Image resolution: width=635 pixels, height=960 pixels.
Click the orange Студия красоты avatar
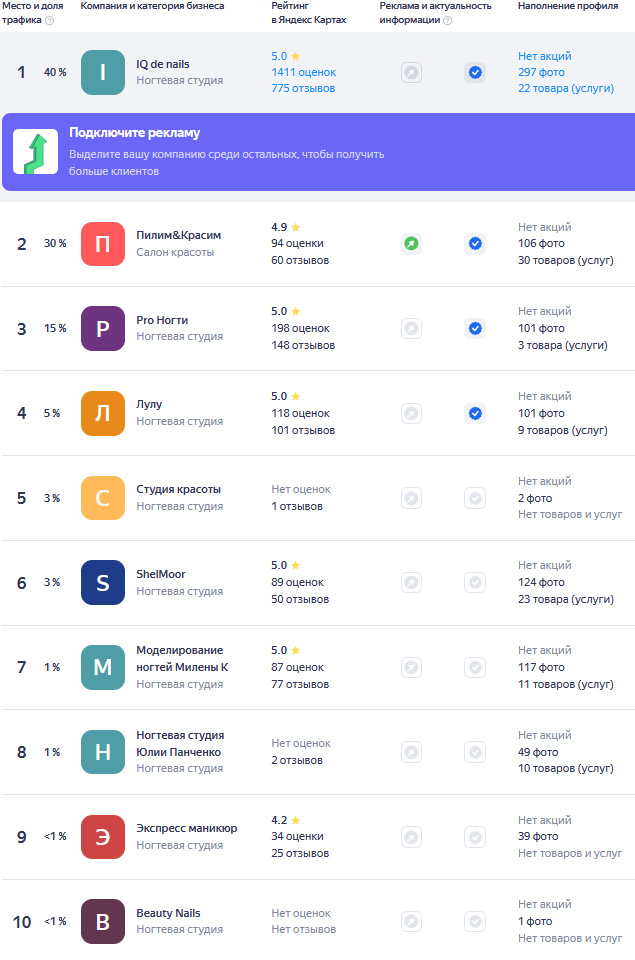tap(102, 498)
